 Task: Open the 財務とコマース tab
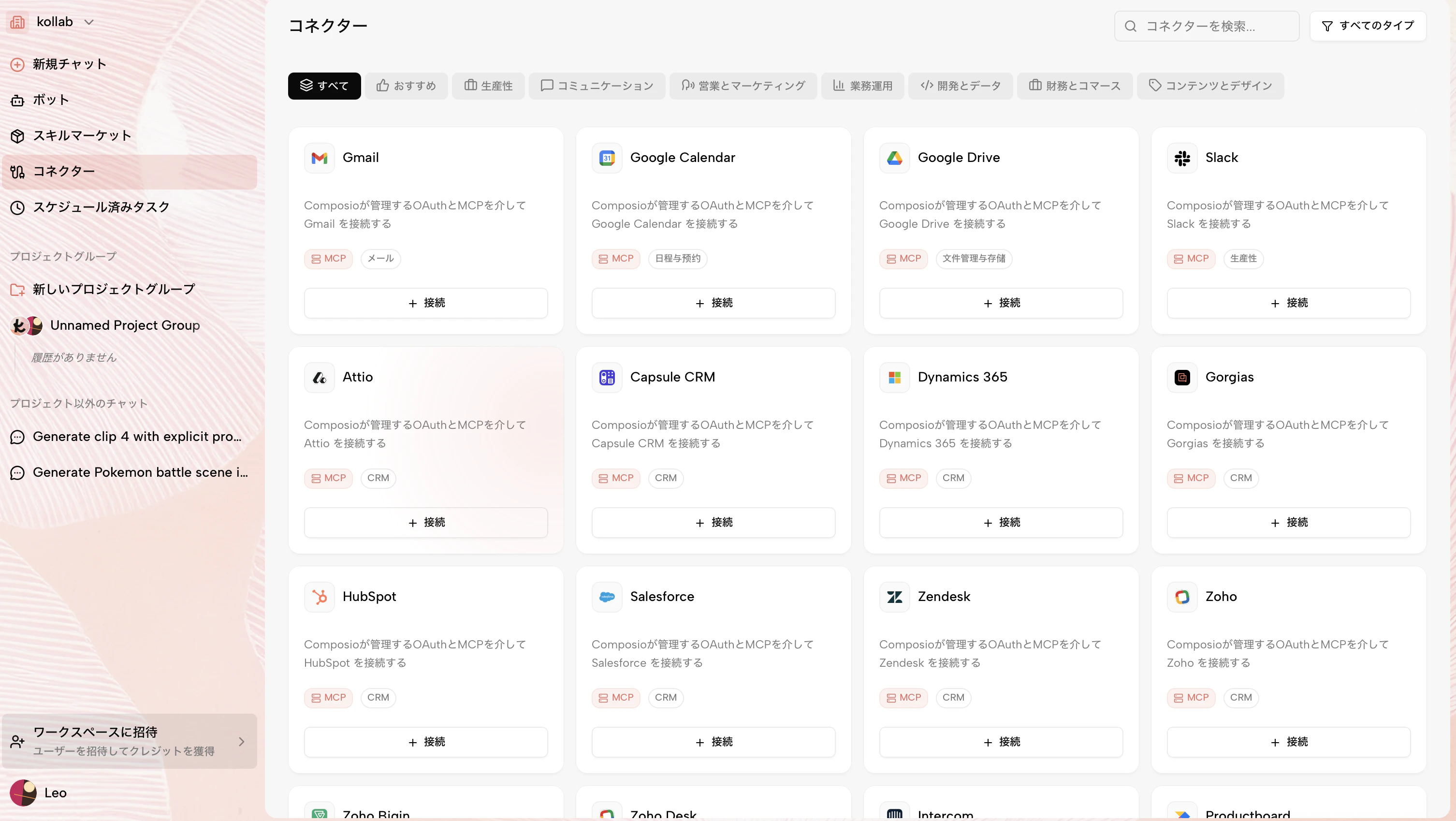click(1075, 86)
